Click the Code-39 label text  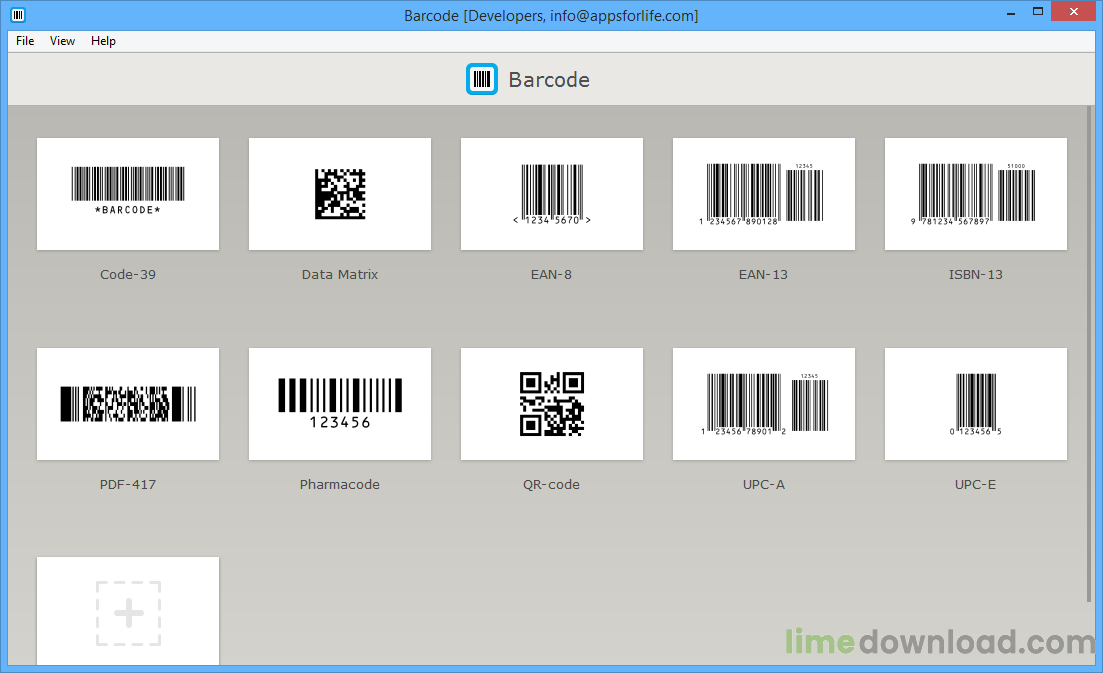tap(127, 274)
